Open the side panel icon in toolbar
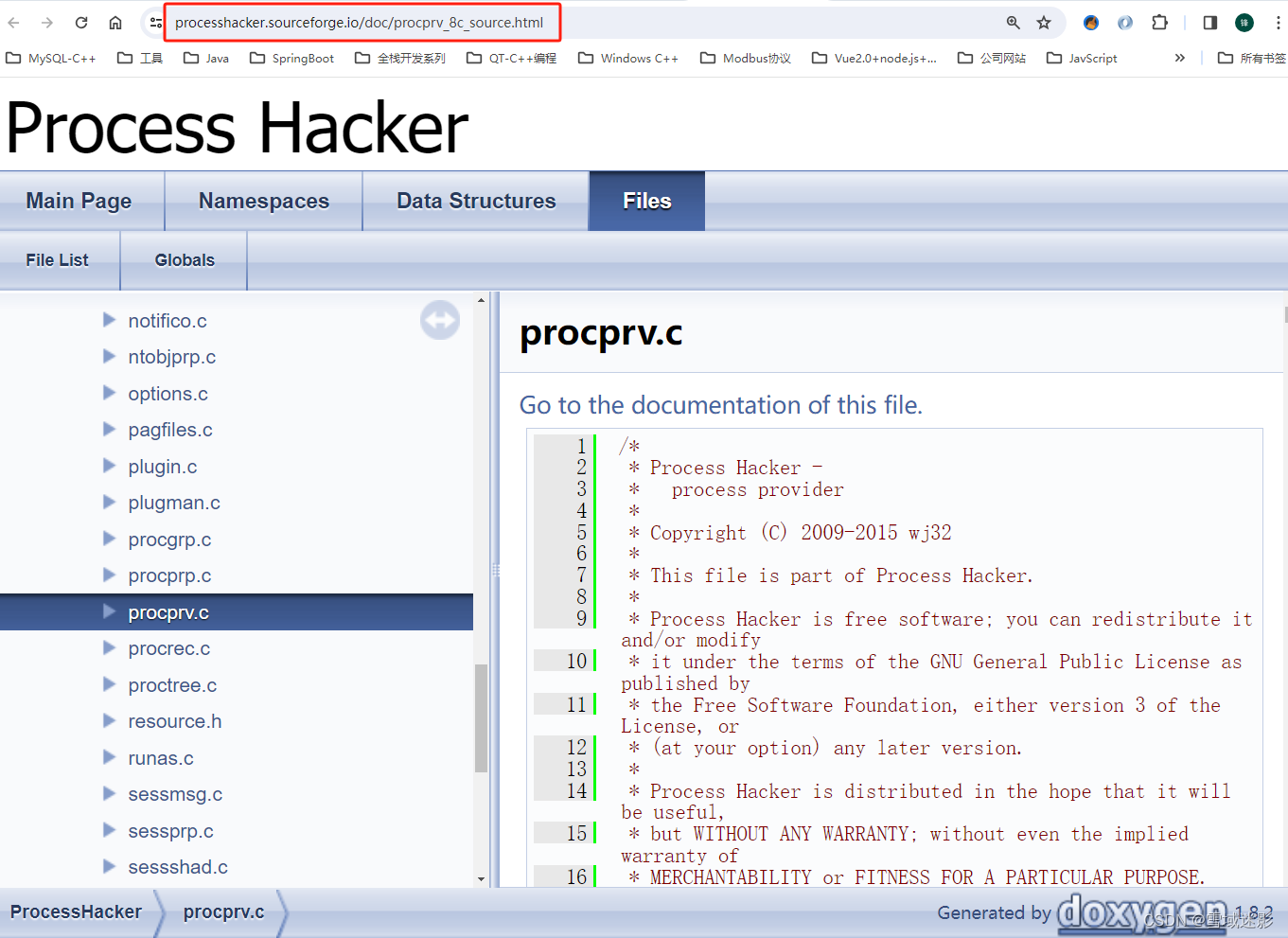 click(x=1209, y=22)
